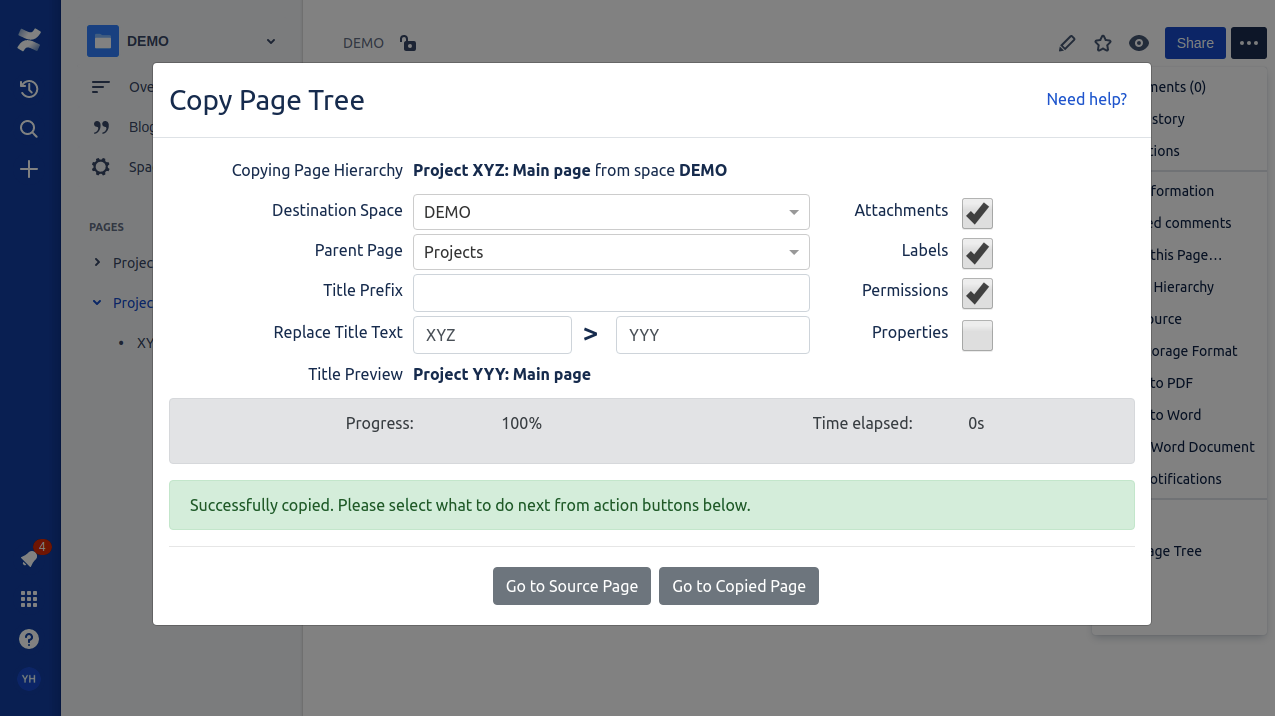
Task: Click the Title Prefix input field
Action: click(x=611, y=293)
